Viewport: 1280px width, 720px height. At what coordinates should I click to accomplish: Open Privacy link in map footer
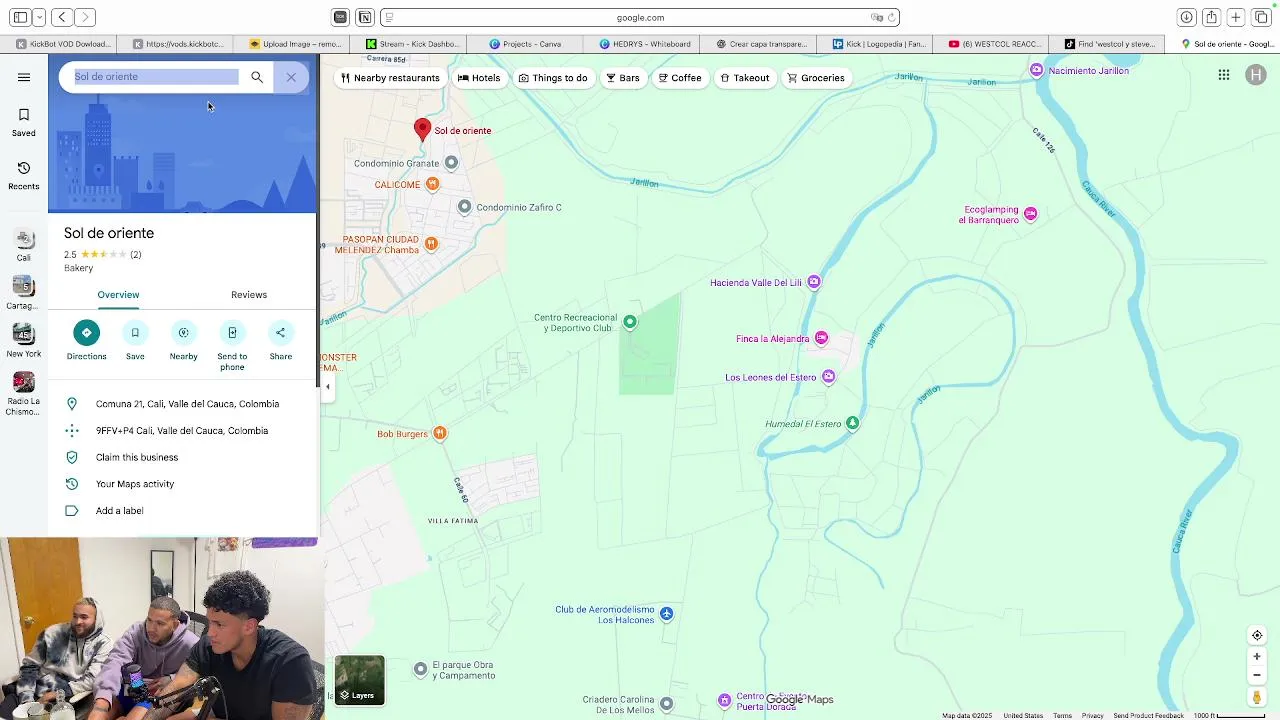point(1092,715)
